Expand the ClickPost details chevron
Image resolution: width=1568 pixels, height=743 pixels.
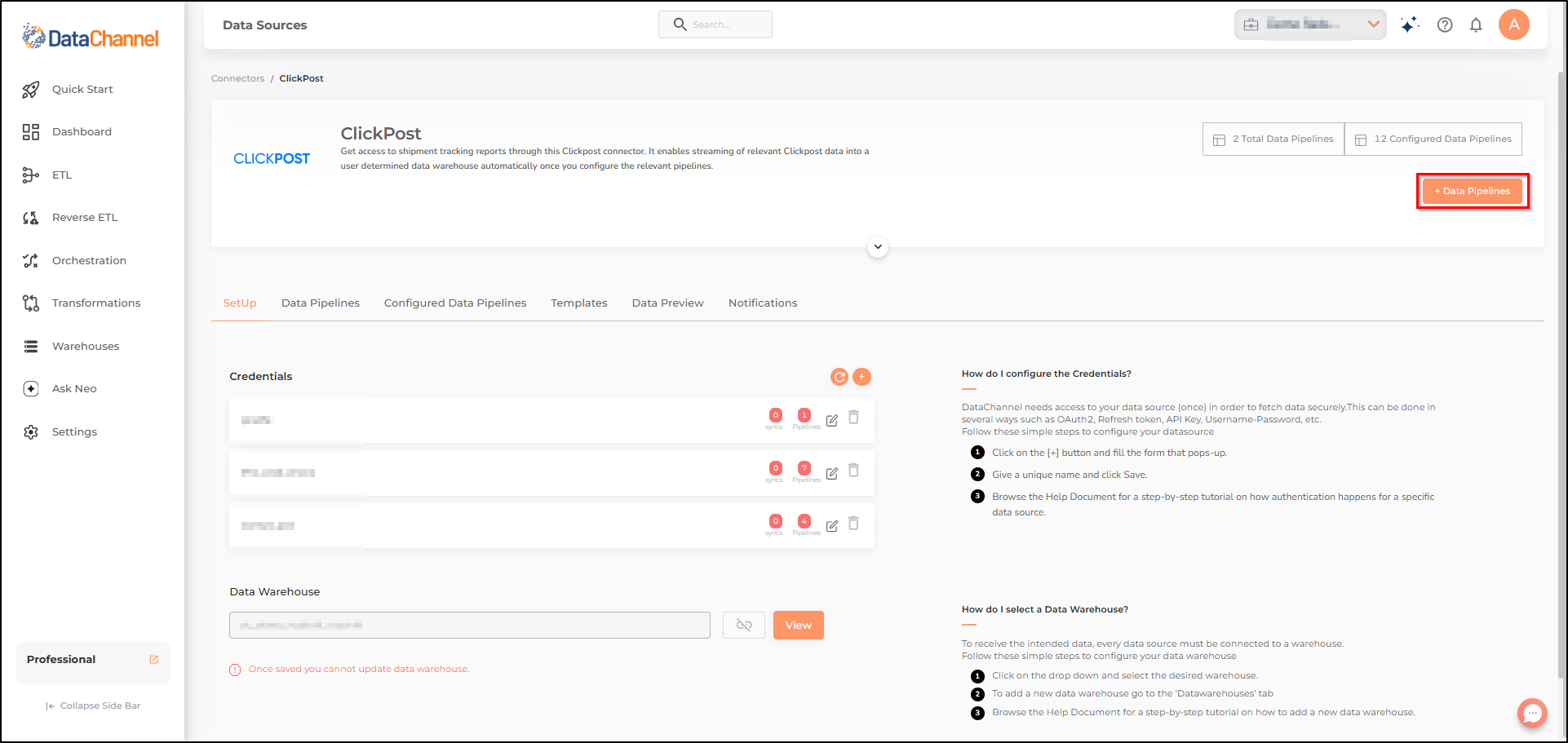[878, 246]
